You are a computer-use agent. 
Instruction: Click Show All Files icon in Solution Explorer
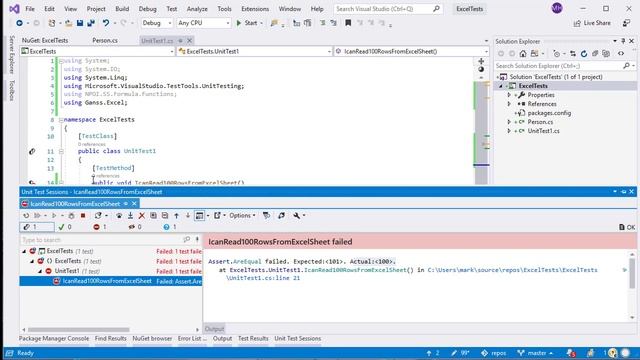606,53
